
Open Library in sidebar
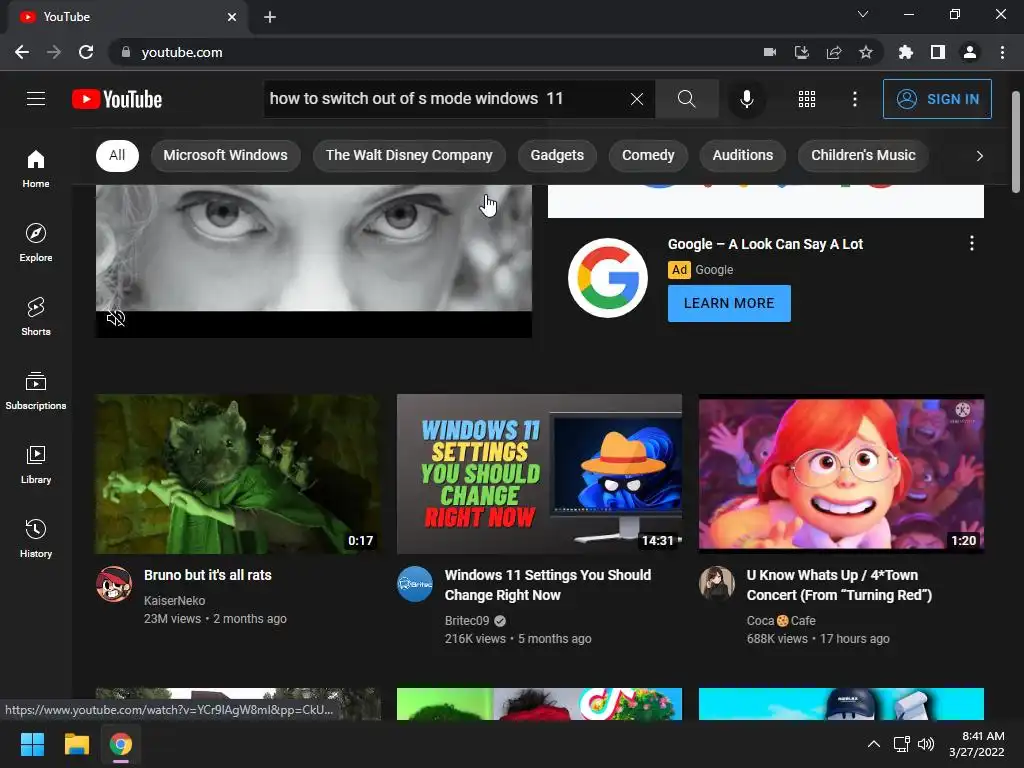36,464
